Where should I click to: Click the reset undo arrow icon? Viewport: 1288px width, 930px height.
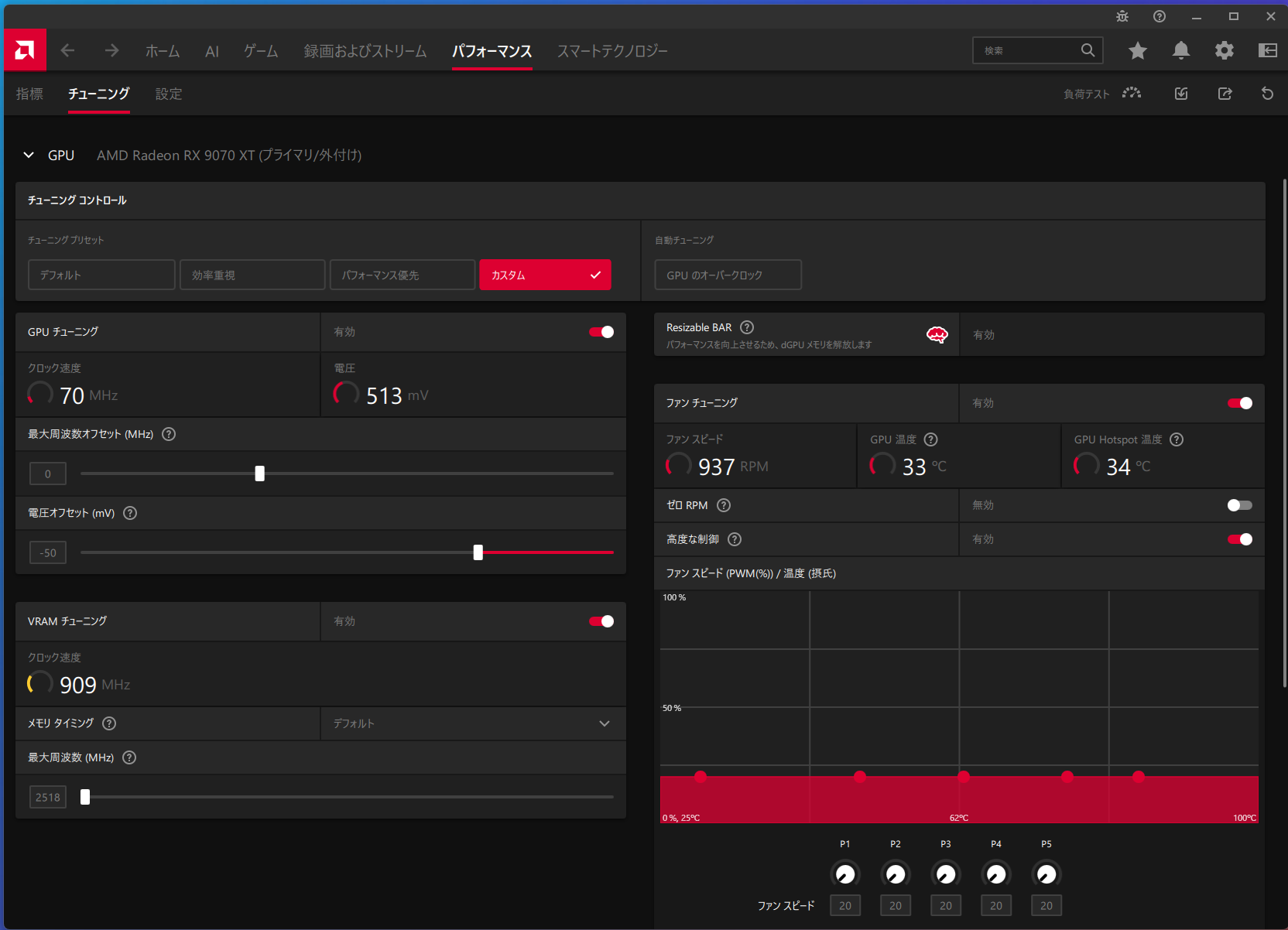[x=1267, y=94]
